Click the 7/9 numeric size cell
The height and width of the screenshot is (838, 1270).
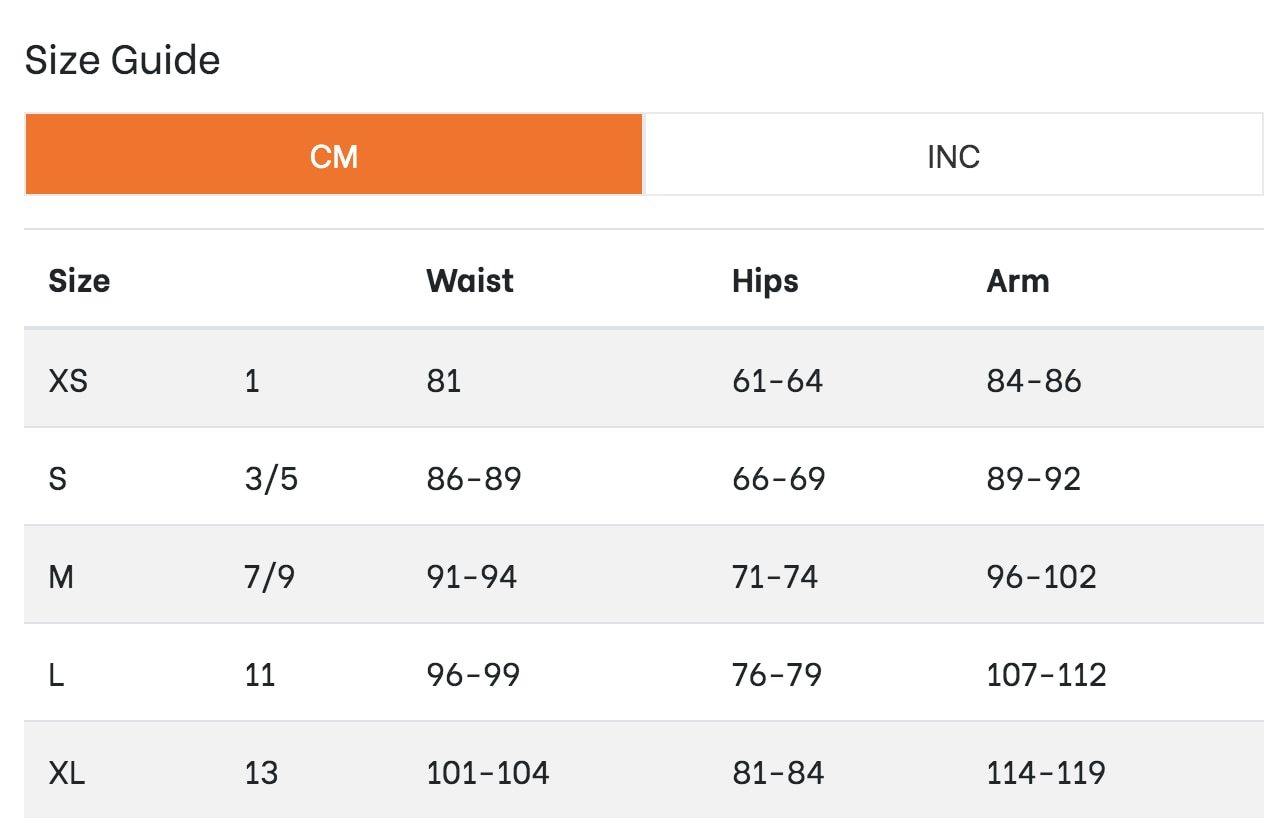coord(269,577)
